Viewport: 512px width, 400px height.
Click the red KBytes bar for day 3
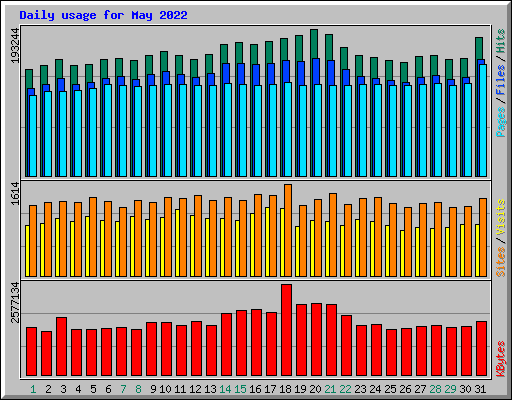(x=61, y=347)
